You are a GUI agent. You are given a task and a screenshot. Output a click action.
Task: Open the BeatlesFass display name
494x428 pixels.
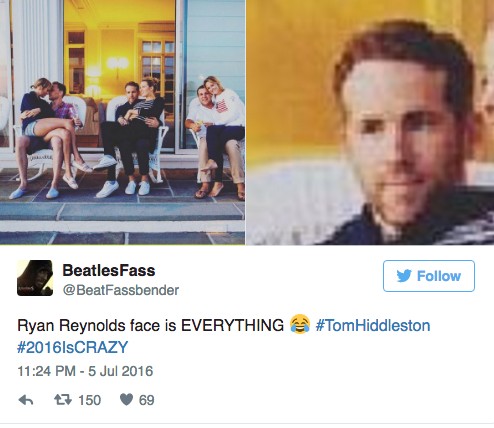109,270
